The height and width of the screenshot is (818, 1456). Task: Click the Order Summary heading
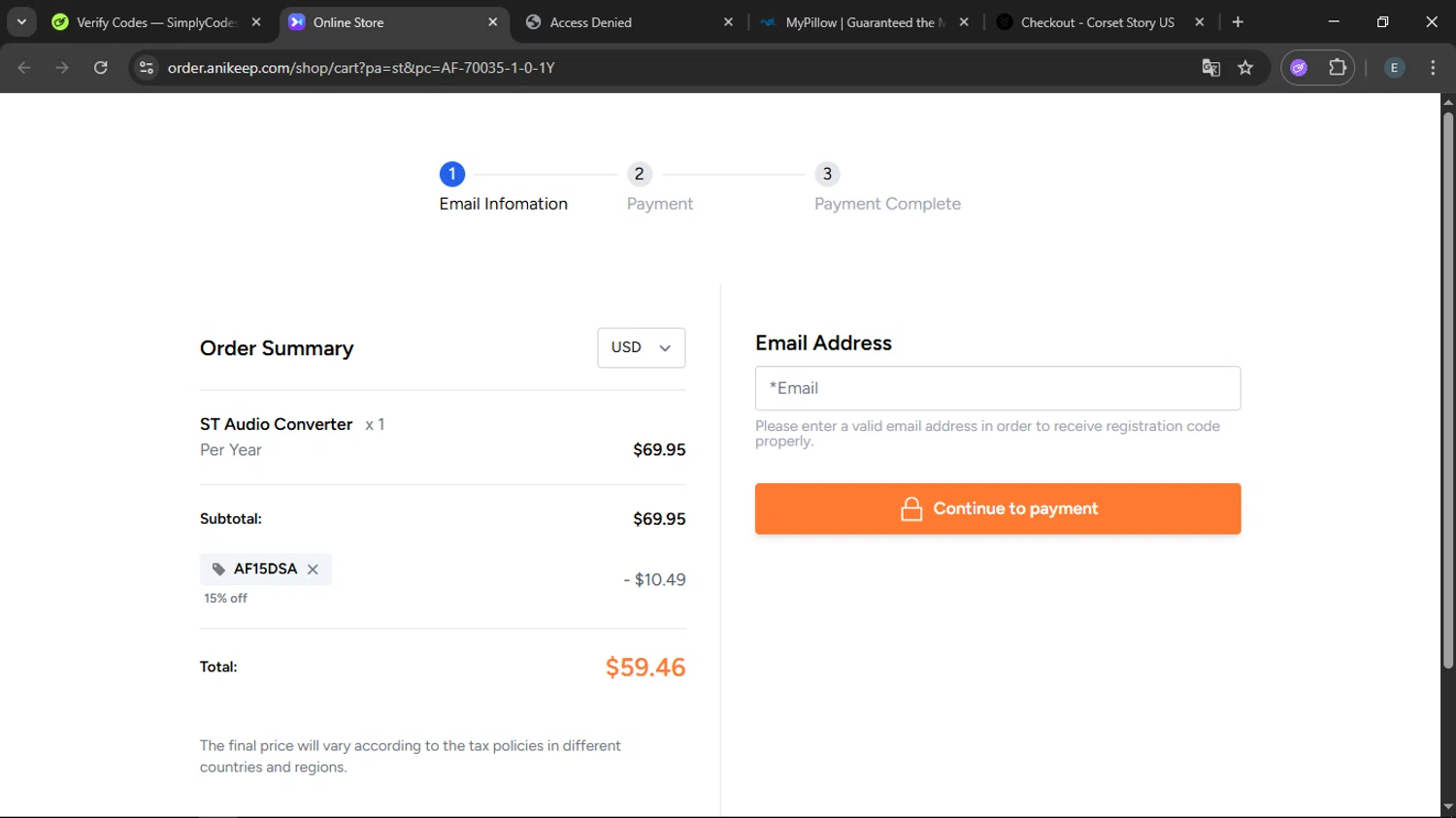pos(277,348)
